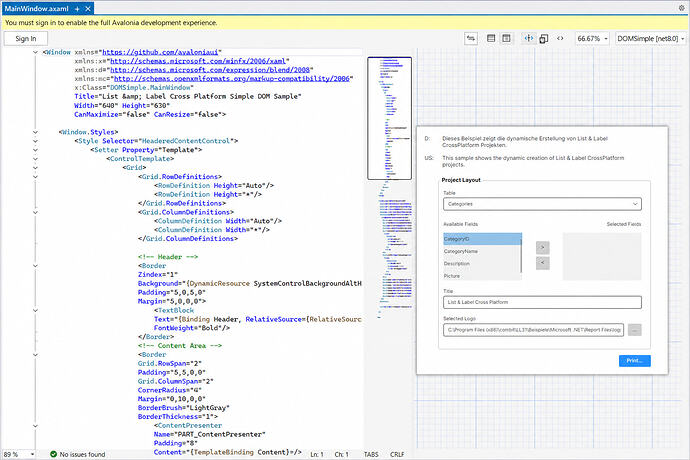690x460 pixels.
Task: Open the DOMSimple [net8.0] target dropdown
Action: pyautogui.click(x=651, y=39)
